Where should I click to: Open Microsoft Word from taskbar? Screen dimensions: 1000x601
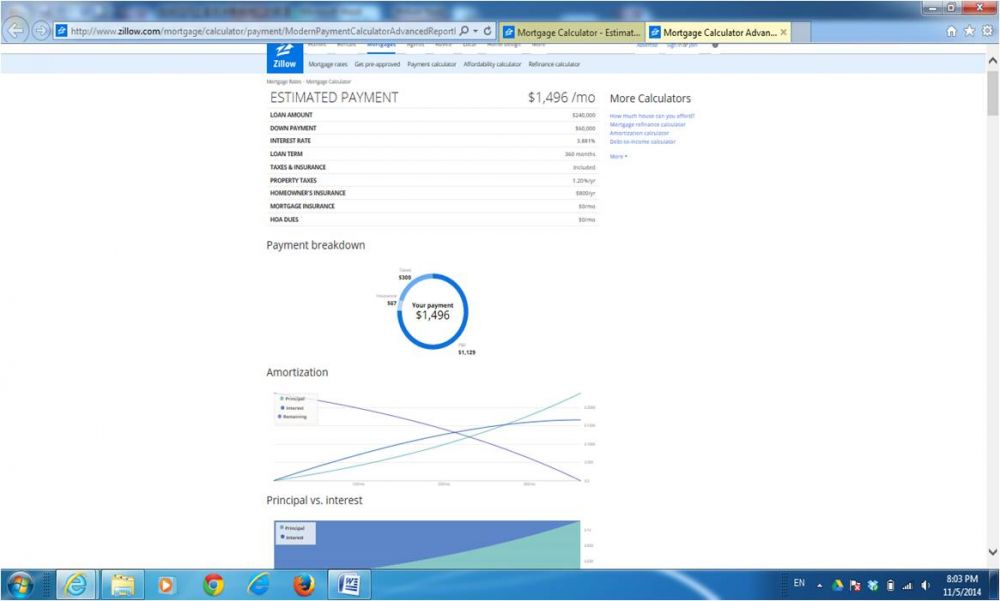[350, 584]
